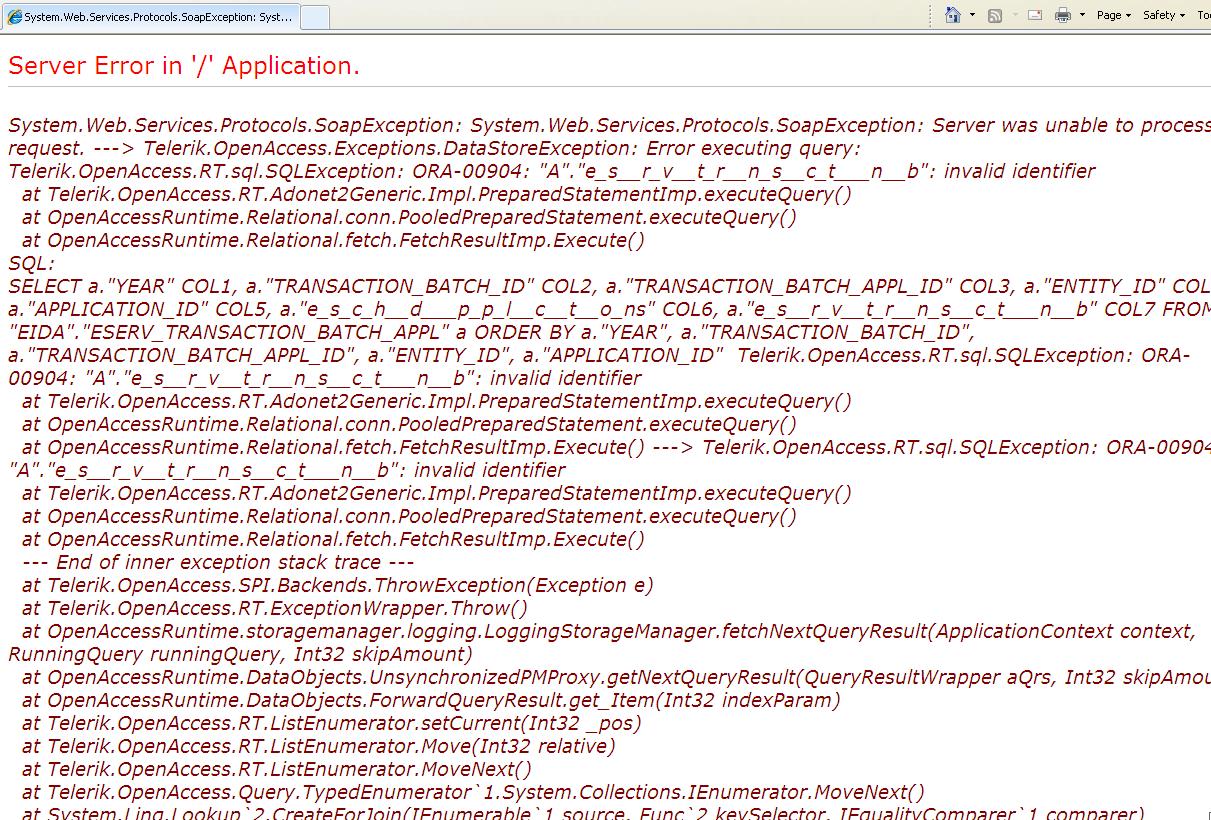
Task: Click the '"EIDA"."ESERV_TRANSACTION_BATCH_APPL" a ORDER BY' line
Action: point(491,332)
